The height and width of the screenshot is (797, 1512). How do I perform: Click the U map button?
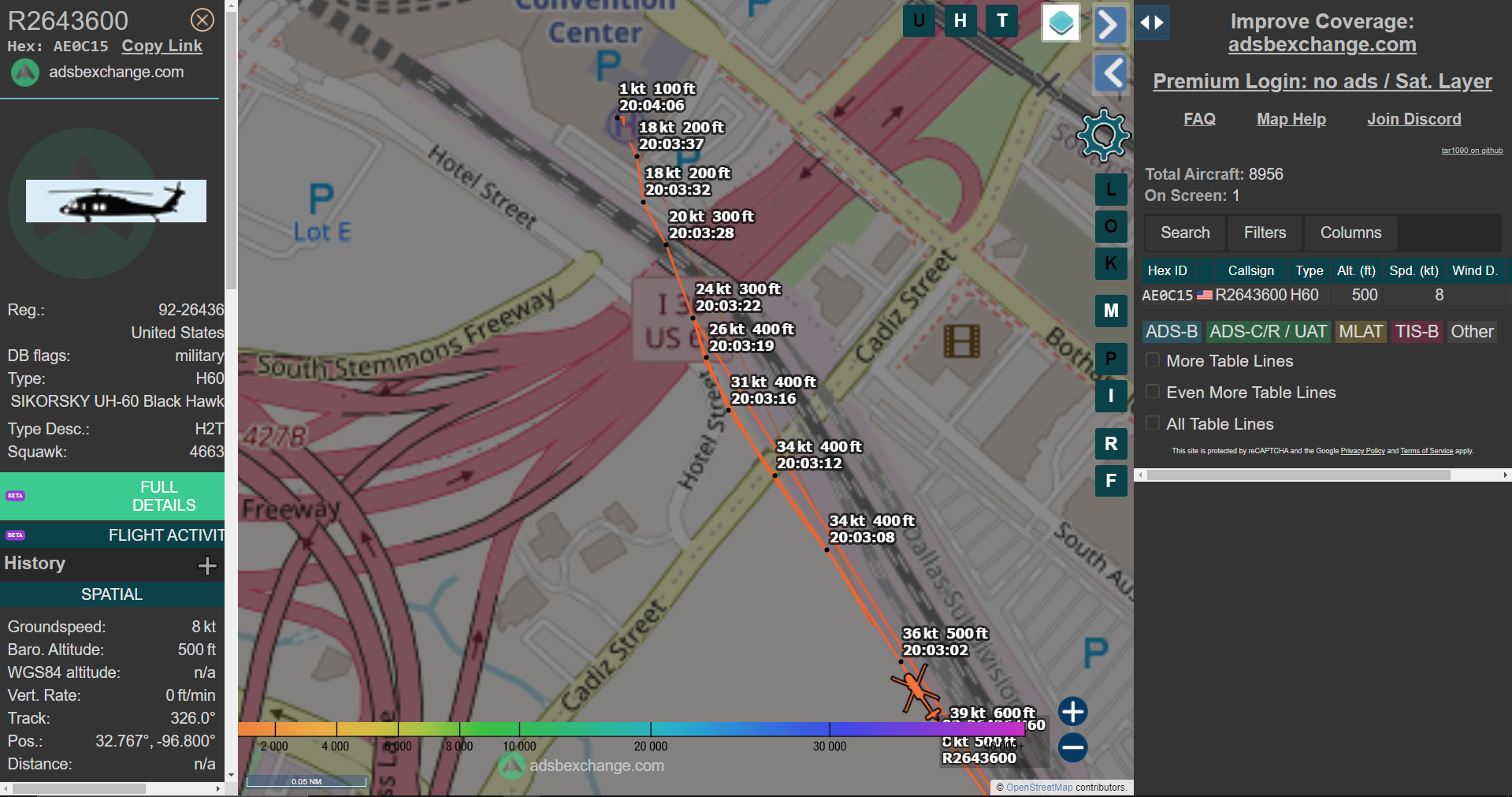919,21
